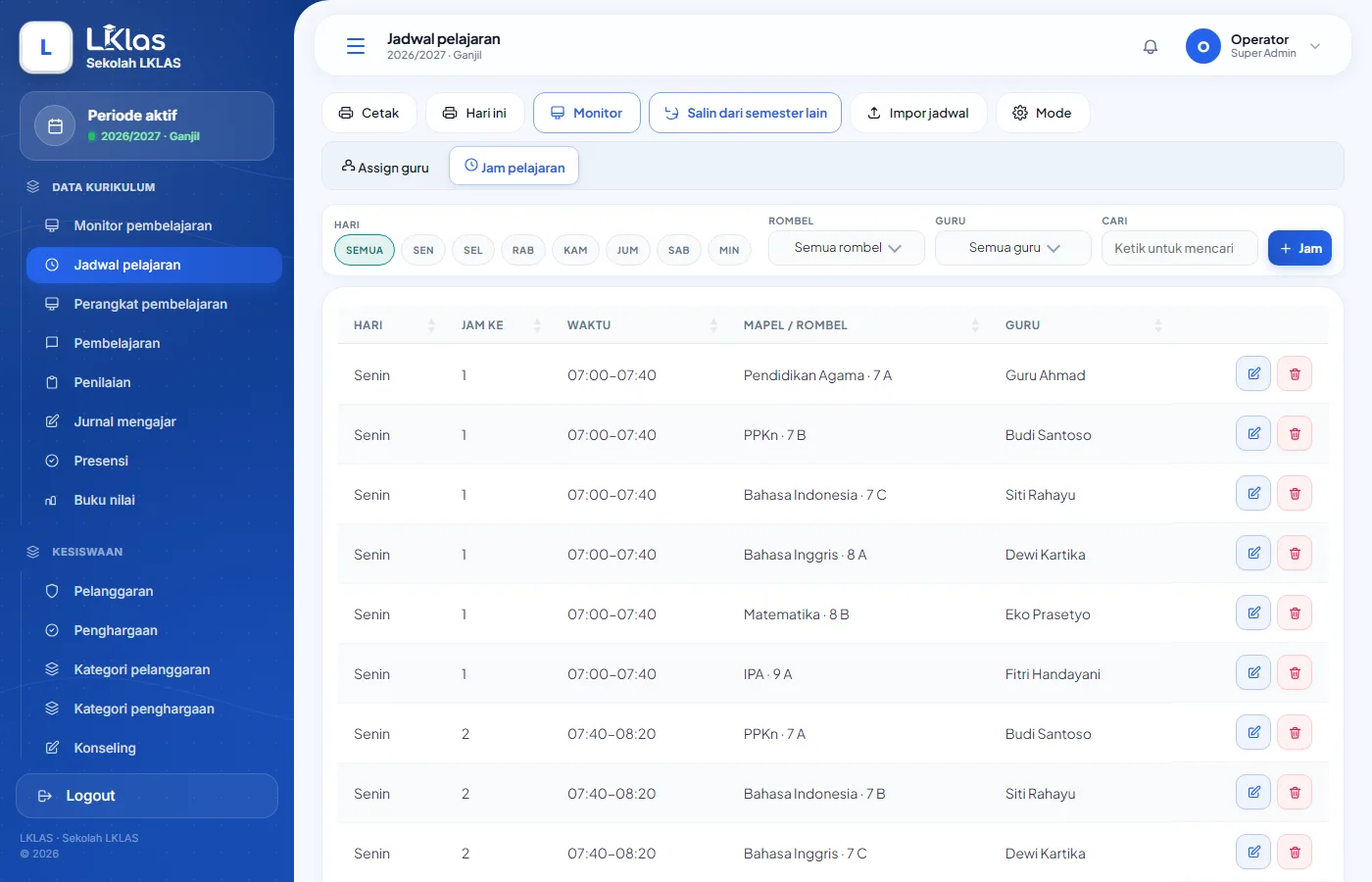1372x882 pixels.
Task: Sort table by WAKTU column
Action: pos(641,325)
